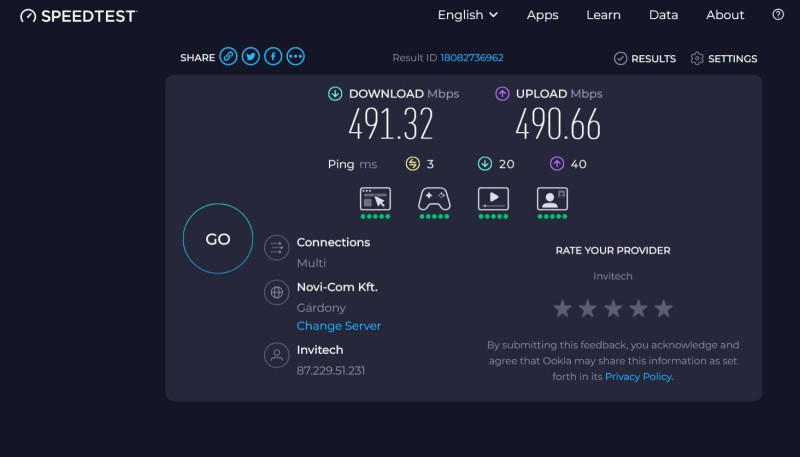Rate Invitech with five stars
Image resolution: width=800 pixels, height=457 pixels.
click(x=663, y=309)
